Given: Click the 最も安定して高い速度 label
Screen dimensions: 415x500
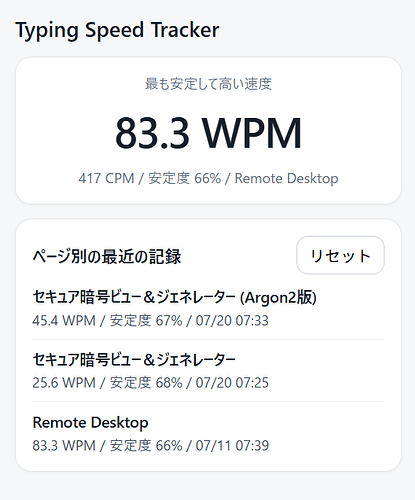Looking at the screenshot, I should [x=208, y=84].
